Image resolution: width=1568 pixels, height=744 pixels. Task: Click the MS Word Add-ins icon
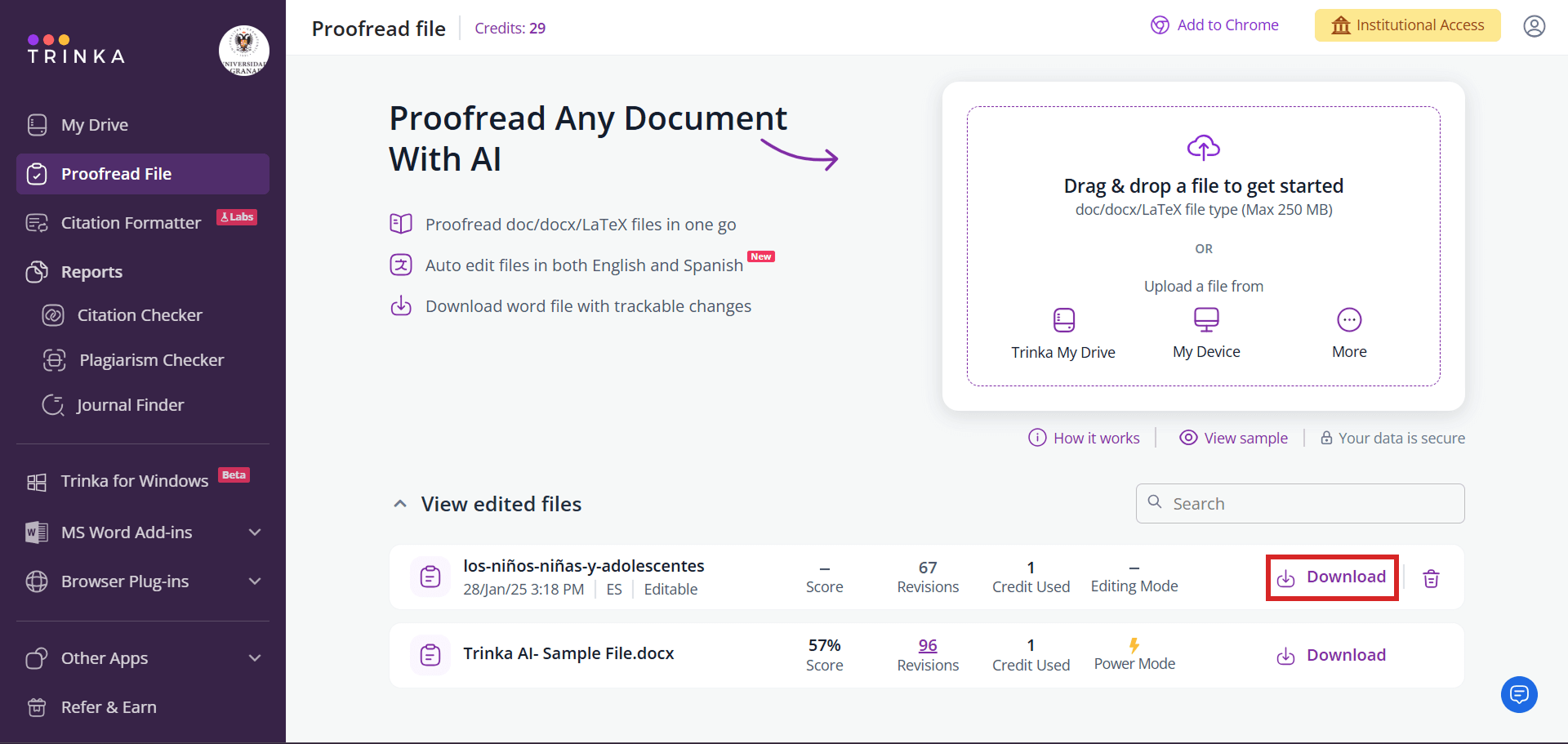(37, 532)
